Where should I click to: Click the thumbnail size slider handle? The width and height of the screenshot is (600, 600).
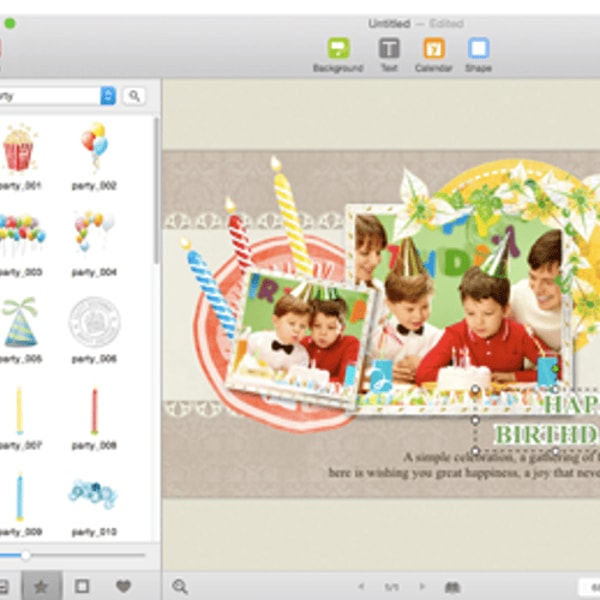pyautogui.click(x=26, y=555)
